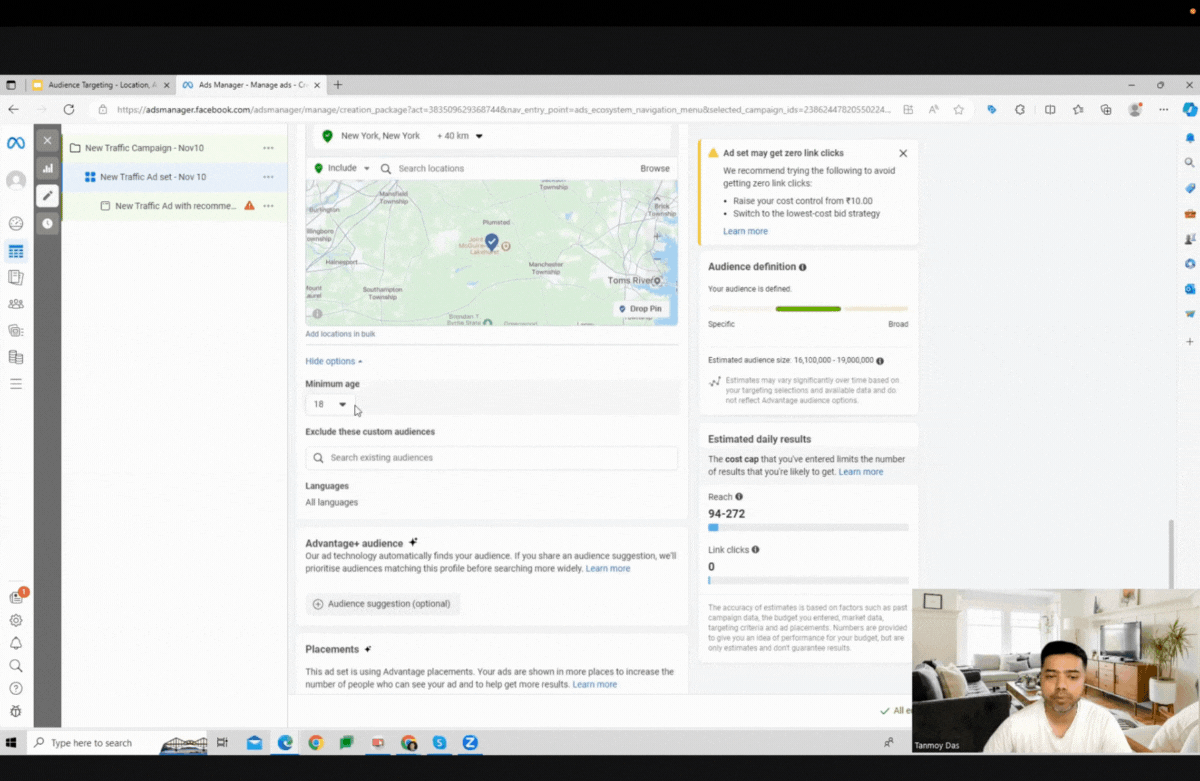Switch to the Ads Manager browser tab
The height and width of the screenshot is (781, 1200).
coord(250,85)
